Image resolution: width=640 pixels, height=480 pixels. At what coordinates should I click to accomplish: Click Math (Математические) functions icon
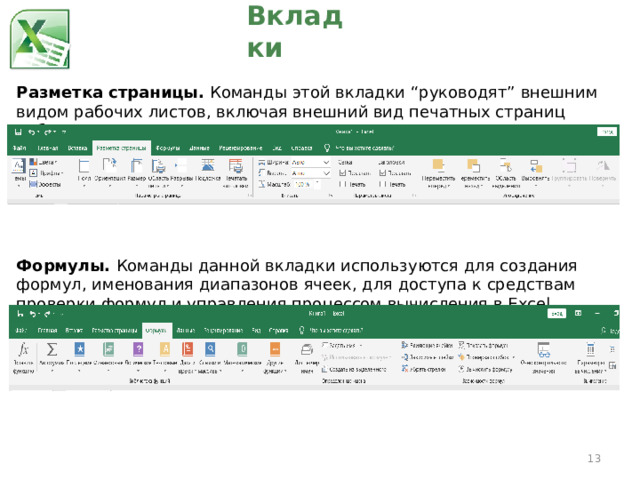click(242, 349)
